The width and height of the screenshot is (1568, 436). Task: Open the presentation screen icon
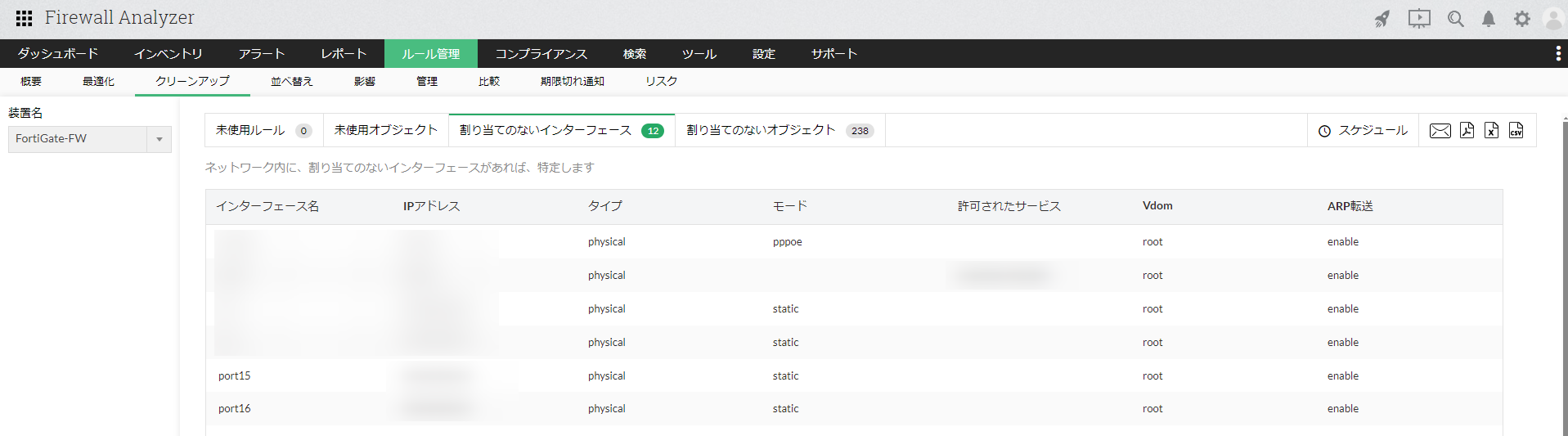[1419, 19]
